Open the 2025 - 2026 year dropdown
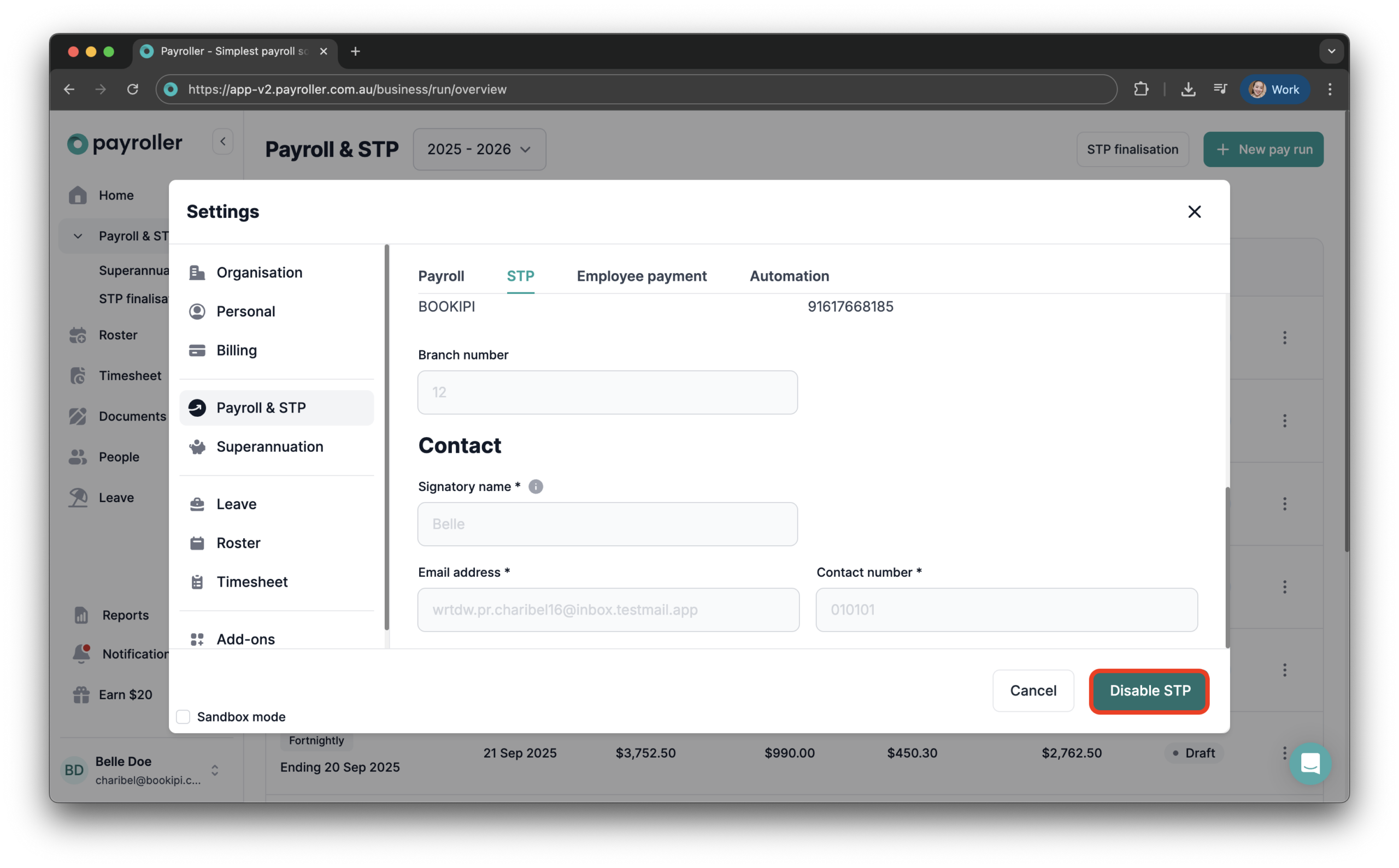 [x=480, y=150]
